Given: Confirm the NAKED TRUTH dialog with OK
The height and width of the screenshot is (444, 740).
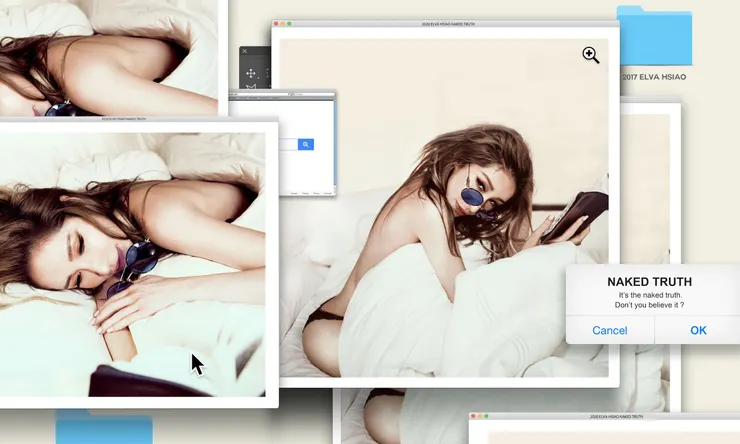Looking at the screenshot, I should [x=698, y=330].
